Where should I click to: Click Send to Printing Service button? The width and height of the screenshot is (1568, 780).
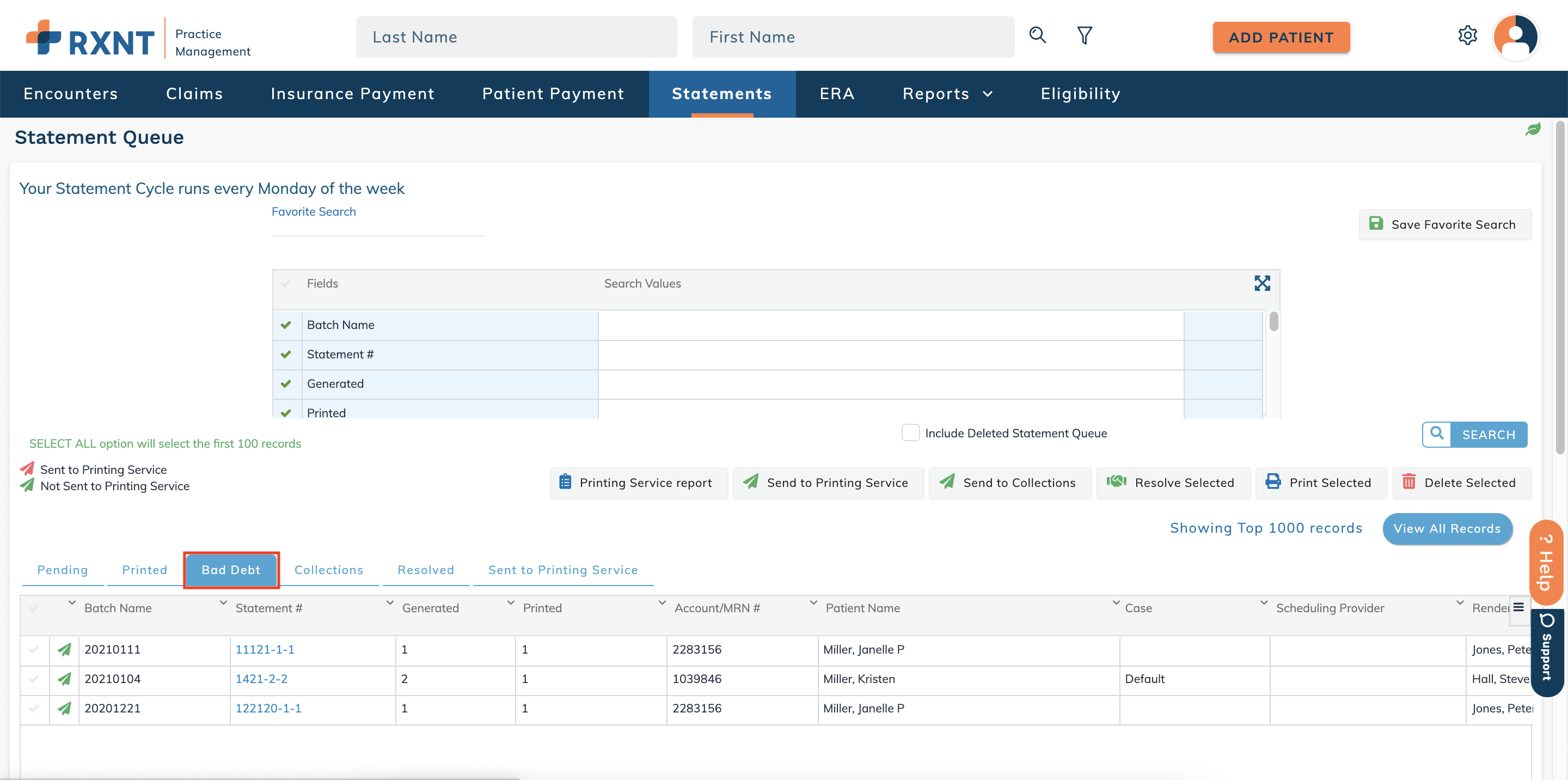(x=828, y=483)
